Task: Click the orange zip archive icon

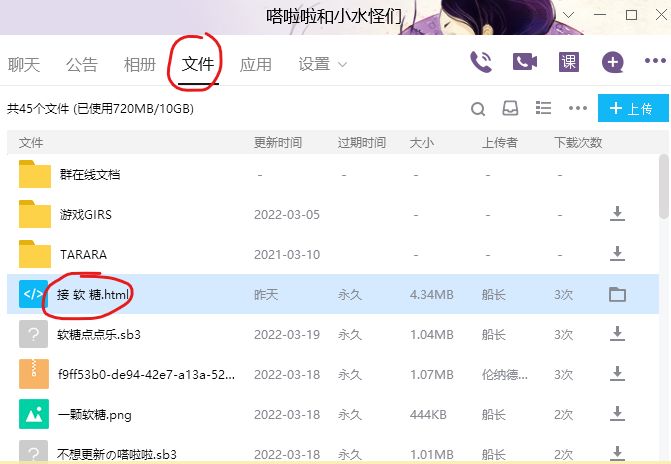Action: click(x=34, y=374)
